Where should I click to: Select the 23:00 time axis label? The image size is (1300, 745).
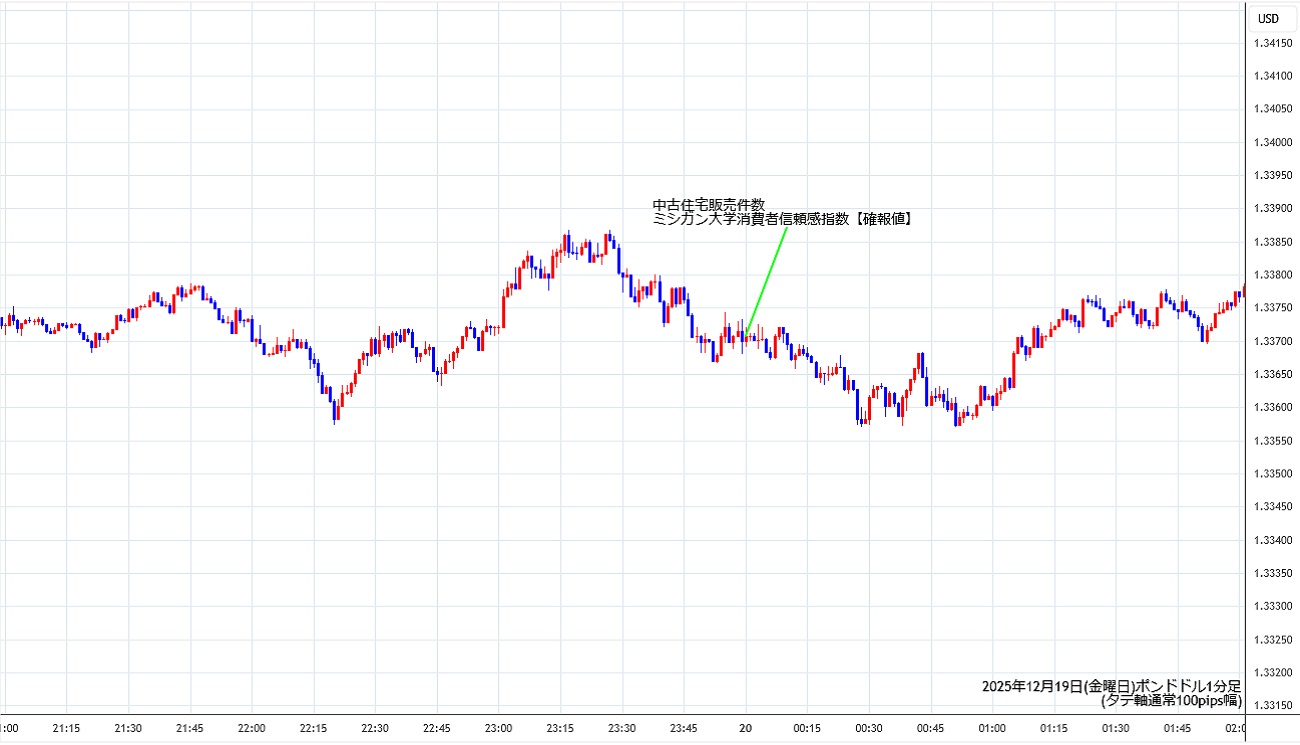499,729
